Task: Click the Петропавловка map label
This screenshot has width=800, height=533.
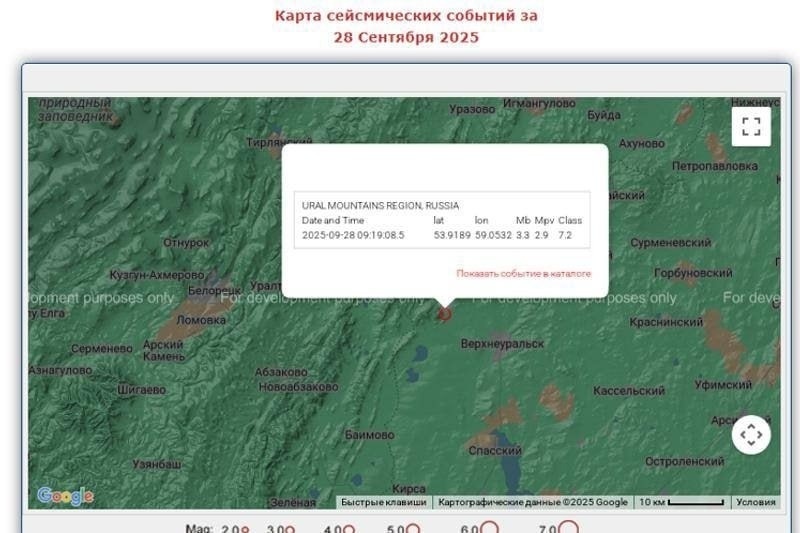Action: (x=715, y=166)
